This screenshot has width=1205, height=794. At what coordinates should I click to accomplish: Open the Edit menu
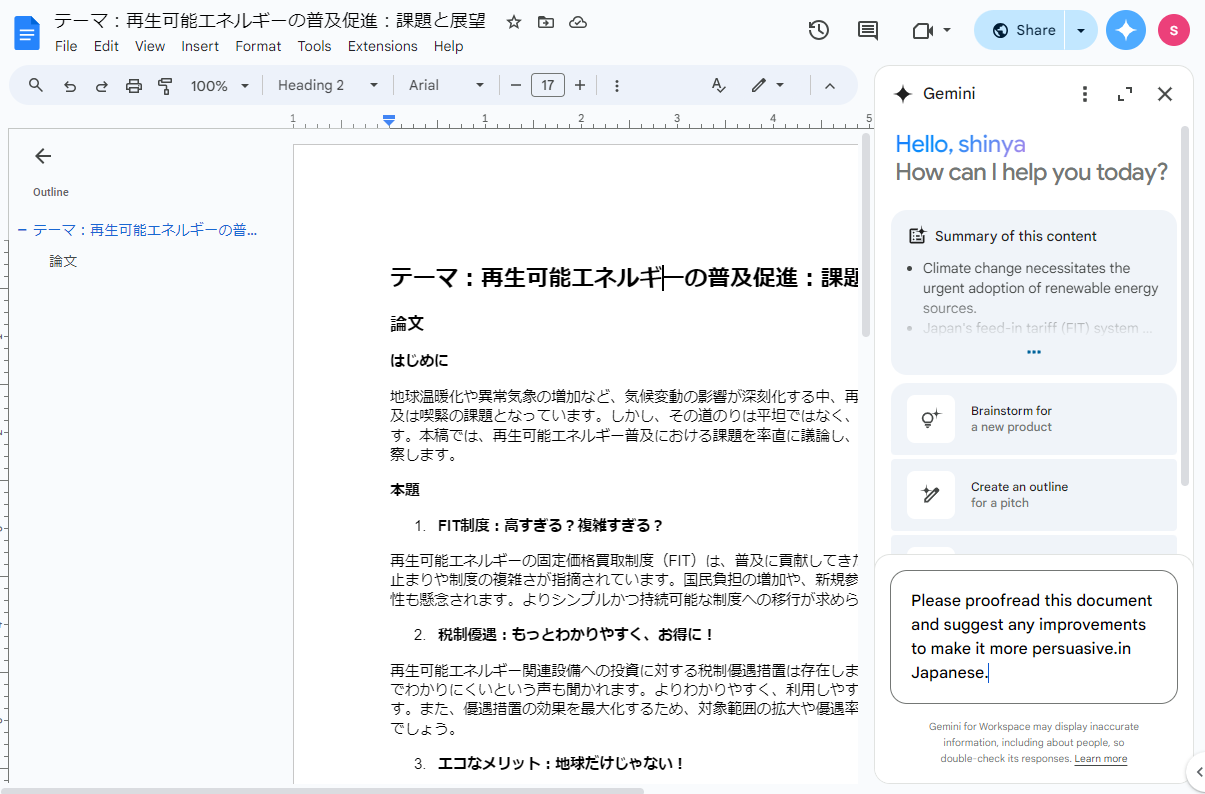pyautogui.click(x=106, y=46)
